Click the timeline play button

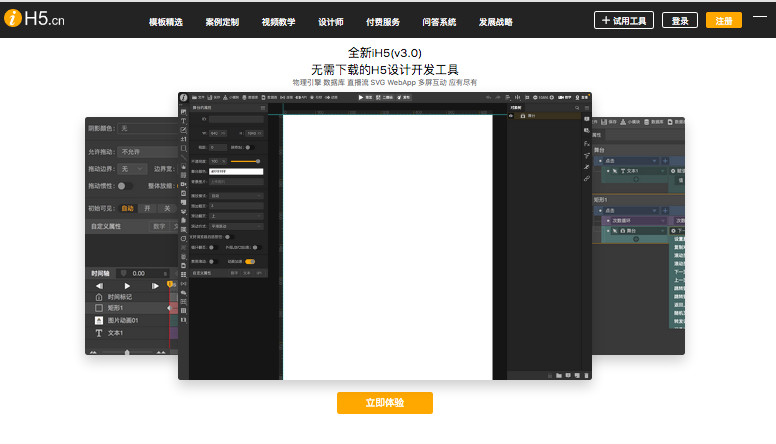tap(127, 286)
